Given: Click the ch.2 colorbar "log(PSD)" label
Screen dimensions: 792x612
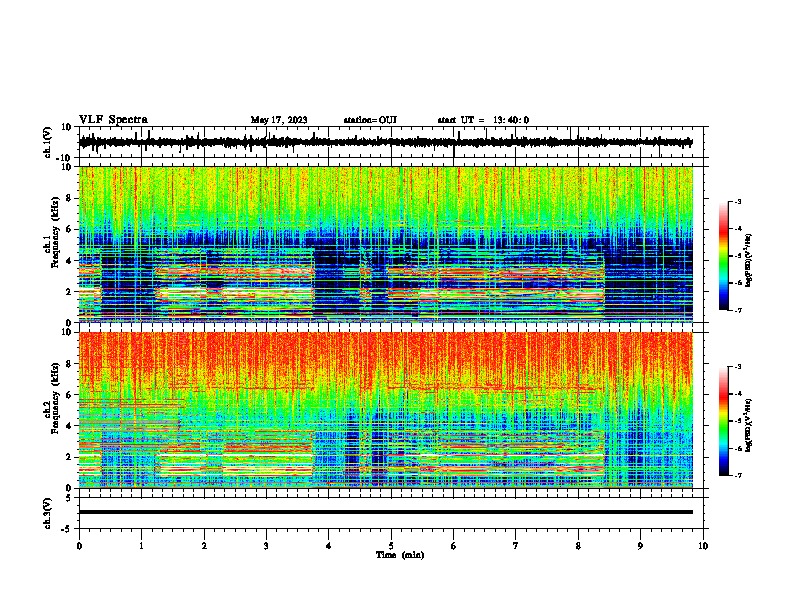Looking at the screenshot, I should [749, 425].
